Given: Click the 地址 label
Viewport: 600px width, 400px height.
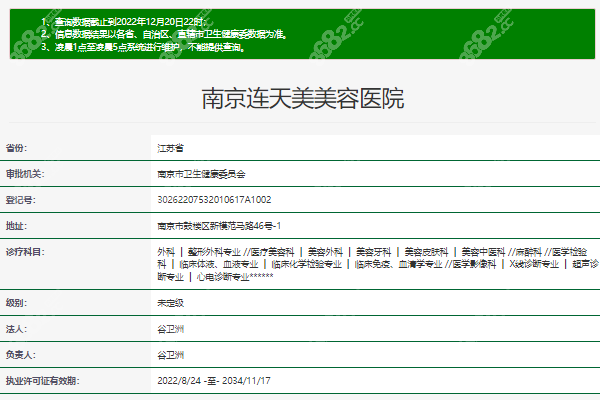Looking at the screenshot, I should pos(16,226).
